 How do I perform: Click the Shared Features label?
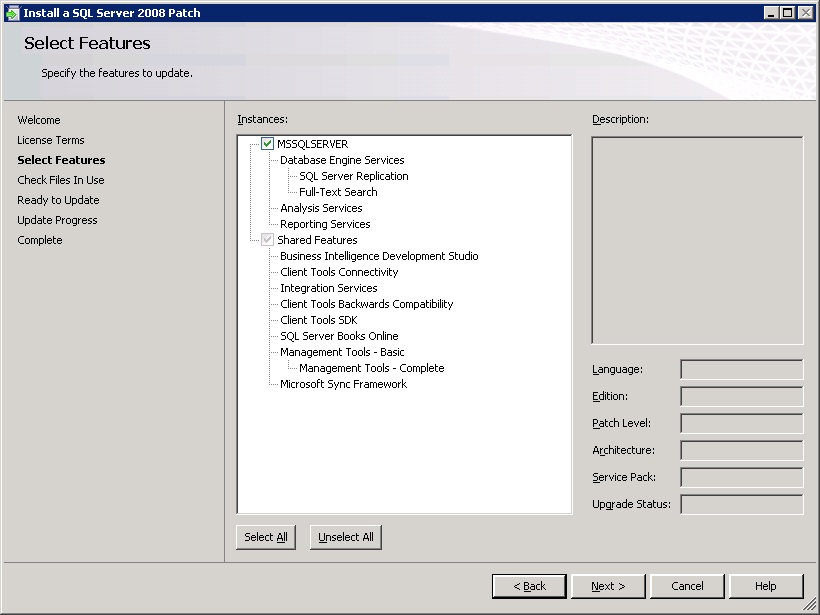317,240
